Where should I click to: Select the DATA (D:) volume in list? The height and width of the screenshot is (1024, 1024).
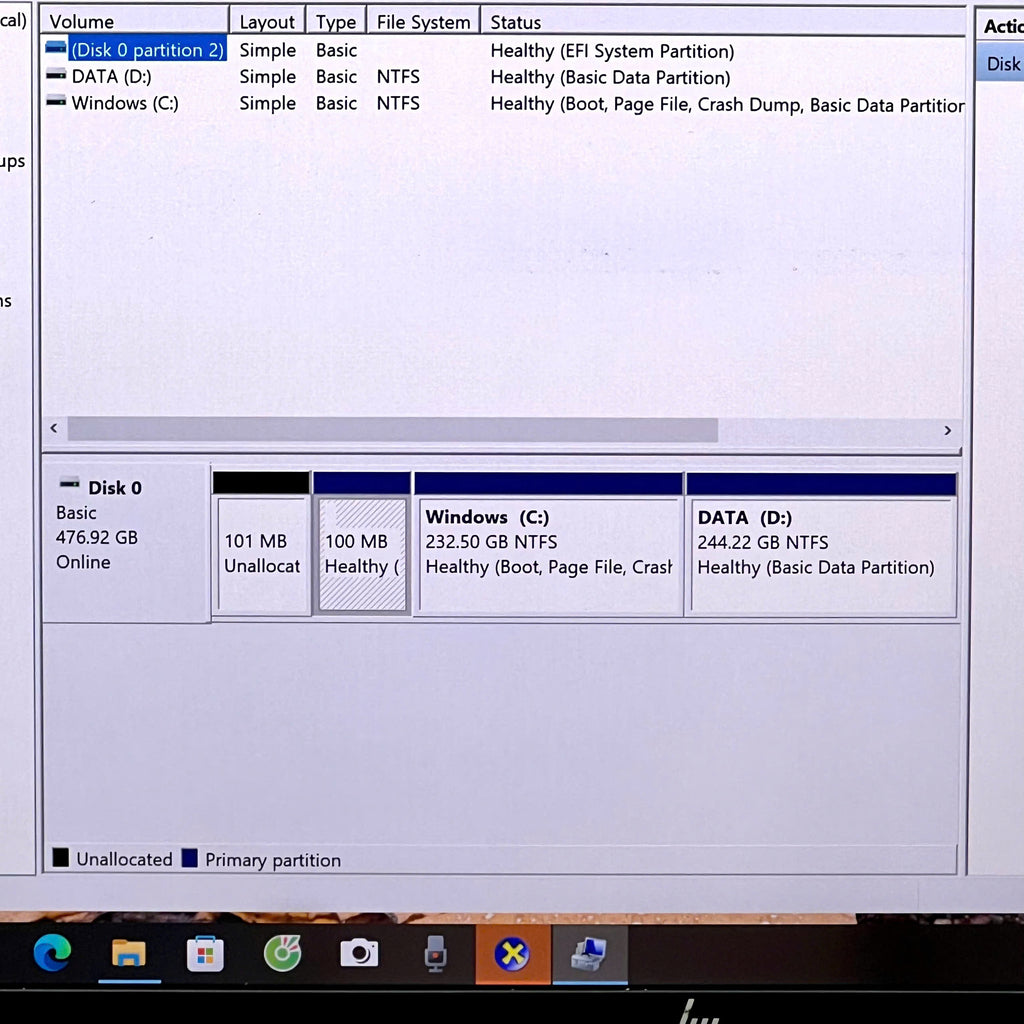pos(111,76)
